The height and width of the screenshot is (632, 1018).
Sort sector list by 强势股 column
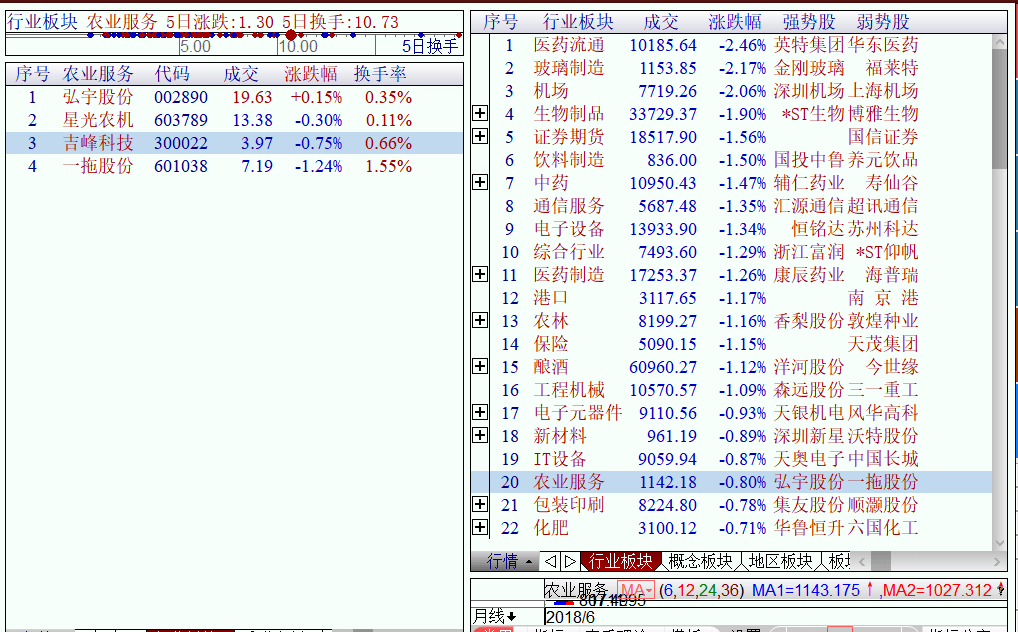coord(808,22)
